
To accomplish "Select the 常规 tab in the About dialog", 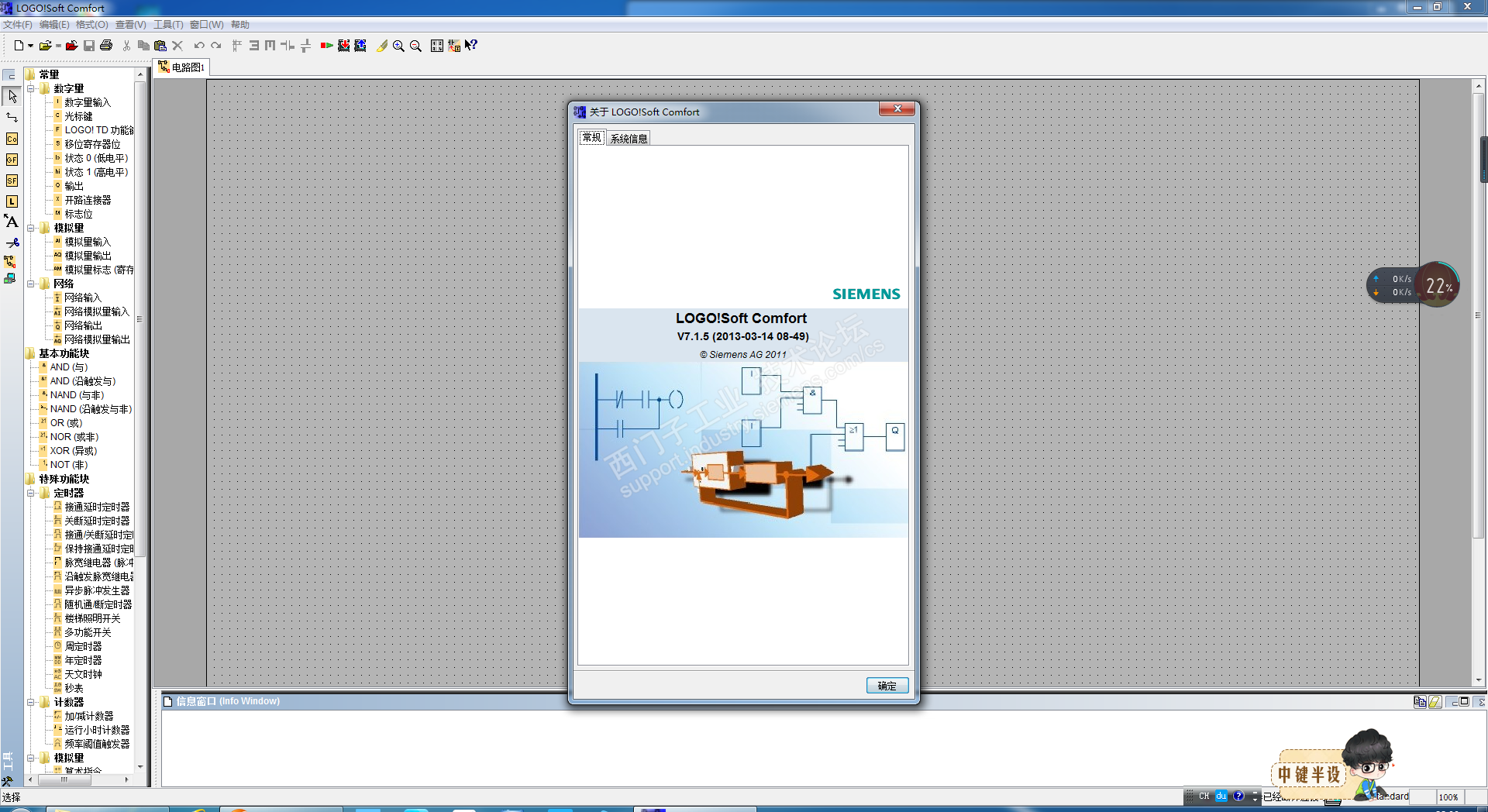I will coord(592,138).
